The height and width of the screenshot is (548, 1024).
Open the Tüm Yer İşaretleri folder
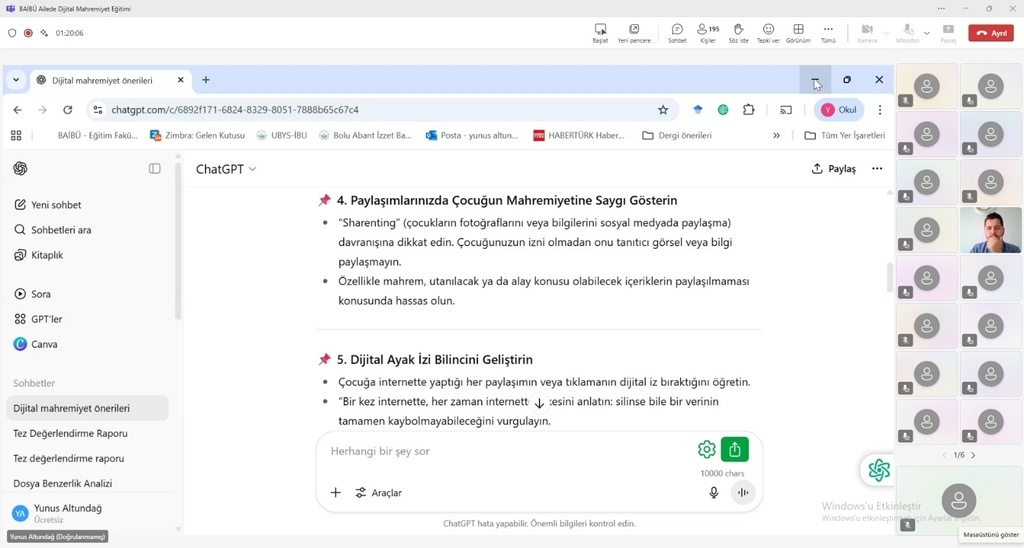[x=845, y=135]
